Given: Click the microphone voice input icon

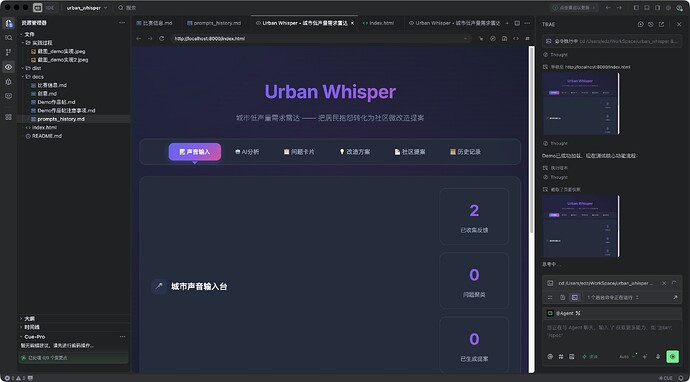Looking at the screenshot, I should click(658, 356).
